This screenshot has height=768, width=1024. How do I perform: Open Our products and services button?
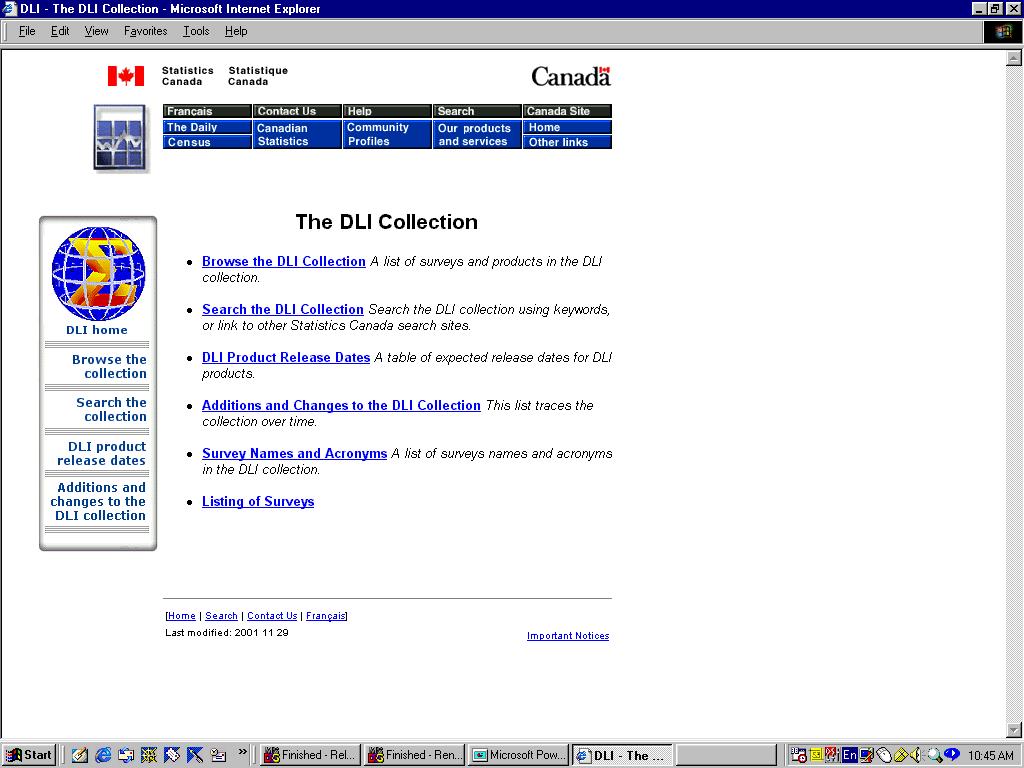[477, 135]
